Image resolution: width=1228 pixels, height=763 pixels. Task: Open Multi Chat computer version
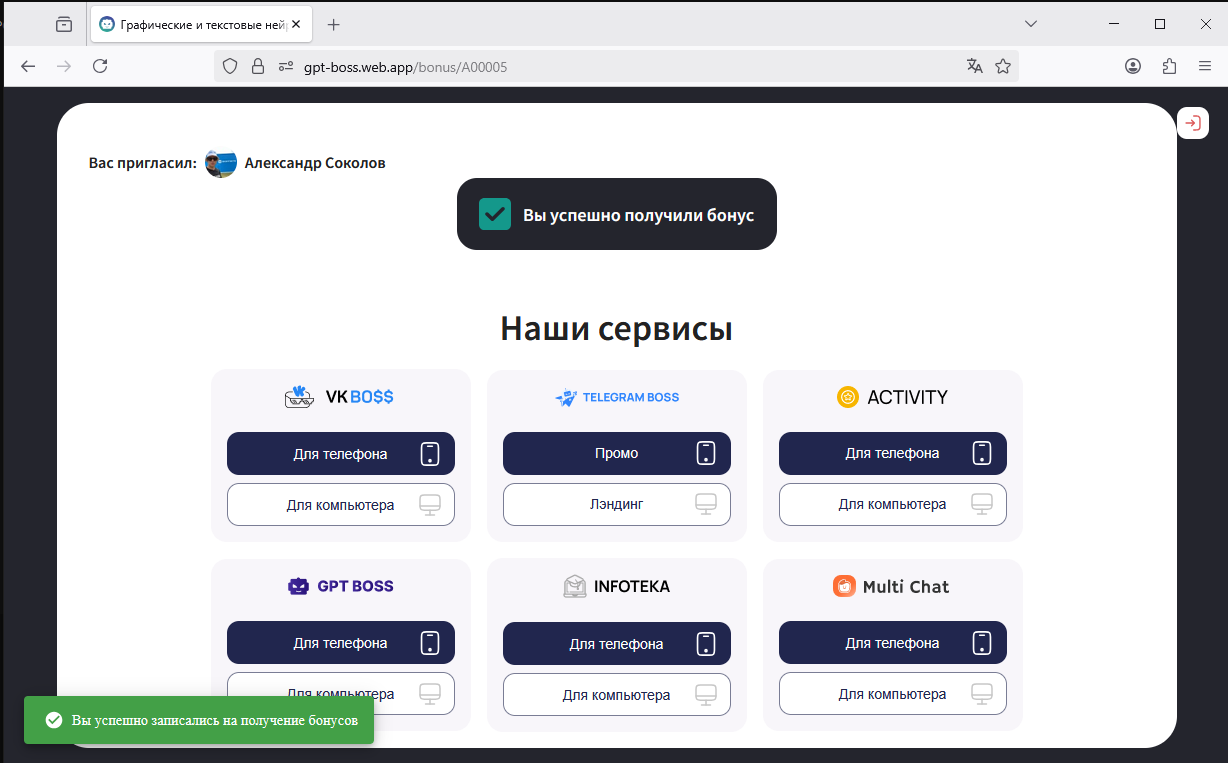(x=893, y=694)
